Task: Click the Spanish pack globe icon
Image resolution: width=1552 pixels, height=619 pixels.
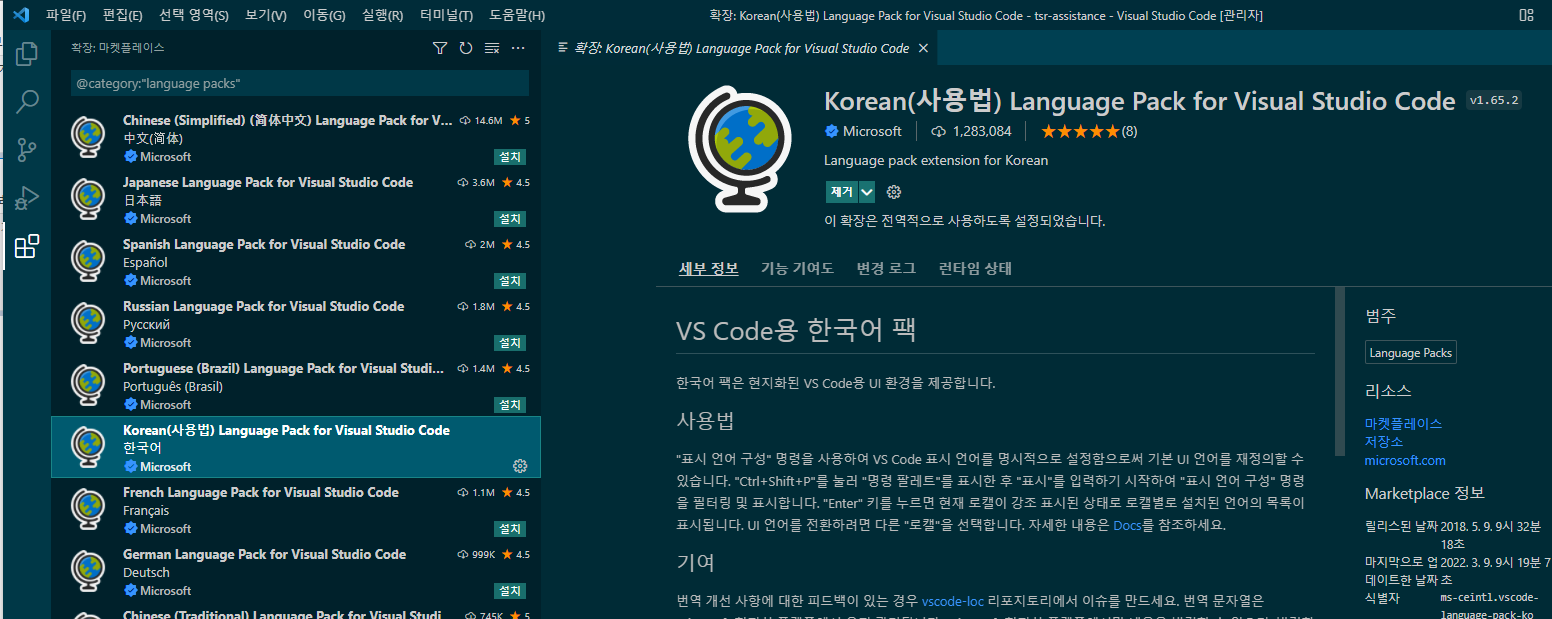Action: [88, 262]
